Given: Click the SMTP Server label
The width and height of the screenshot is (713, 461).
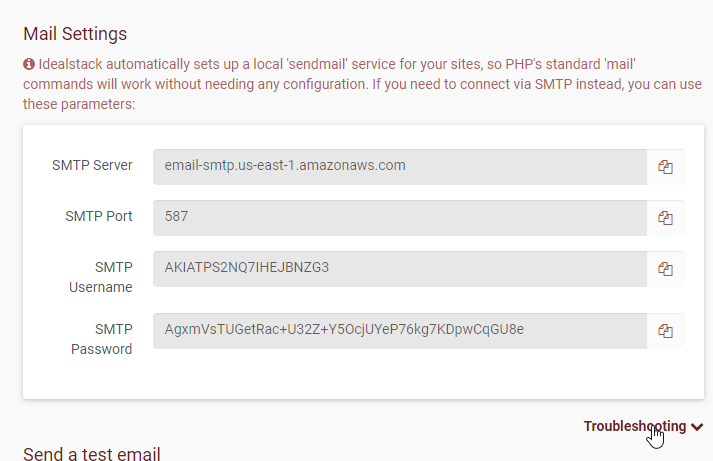Looking at the screenshot, I should (x=92, y=165).
